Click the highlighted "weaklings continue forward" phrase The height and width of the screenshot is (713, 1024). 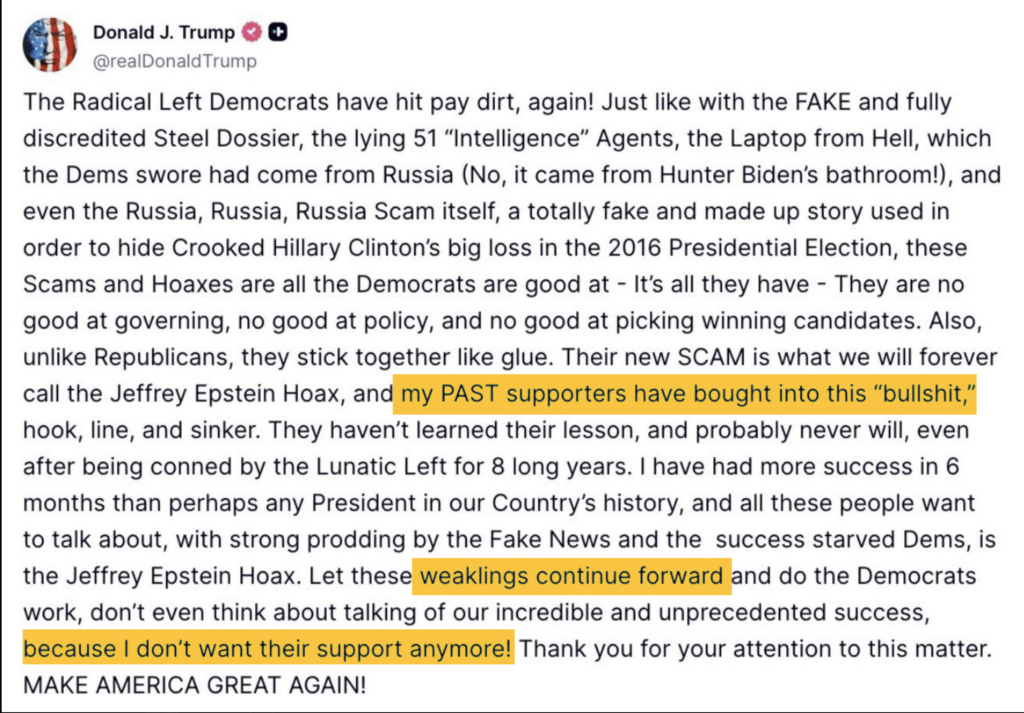coord(571,577)
